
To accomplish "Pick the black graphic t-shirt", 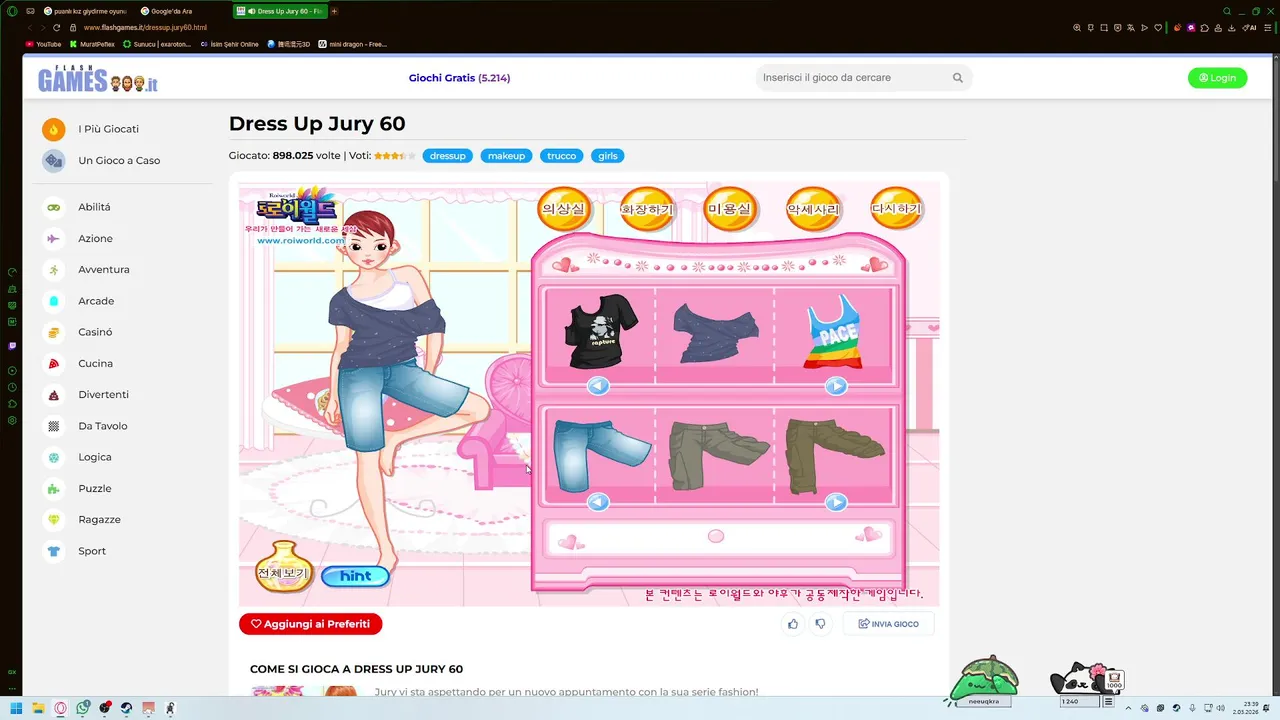I will 600,334.
